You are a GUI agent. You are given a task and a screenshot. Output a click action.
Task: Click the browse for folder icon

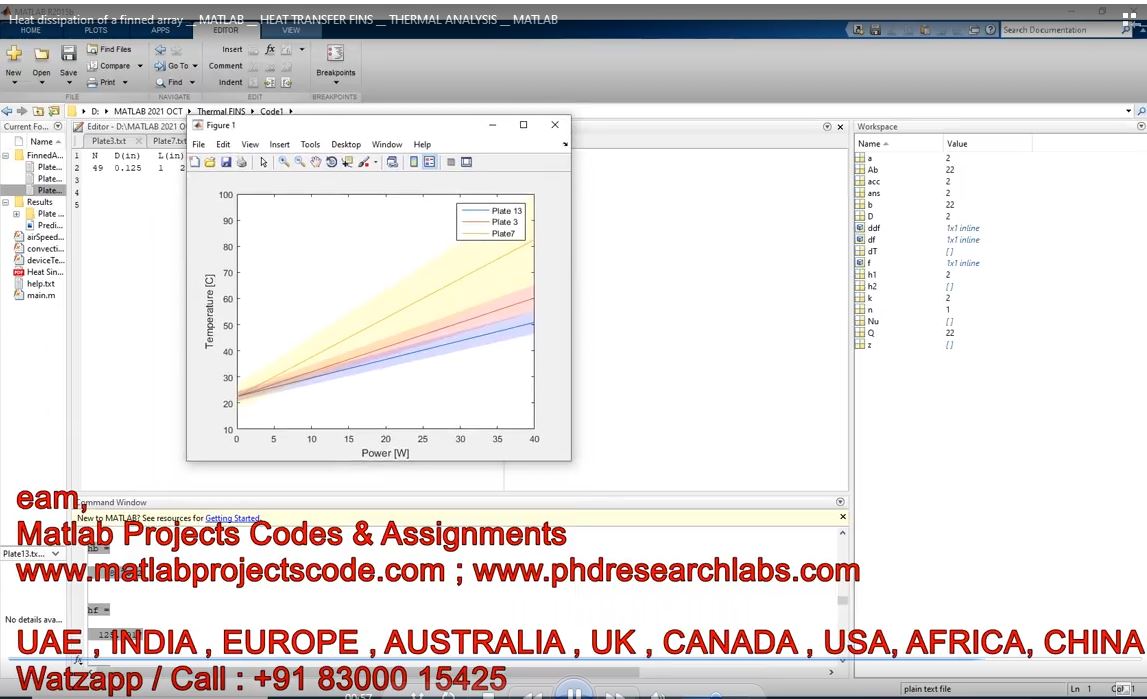(x=53, y=111)
